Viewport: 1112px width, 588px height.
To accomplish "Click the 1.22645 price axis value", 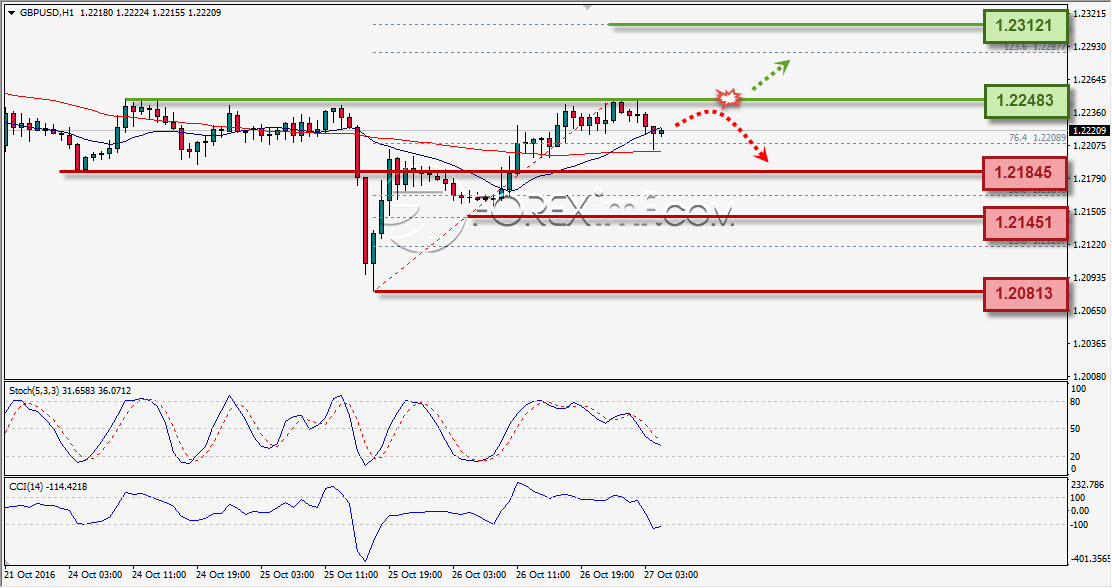I will [1091, 79].
